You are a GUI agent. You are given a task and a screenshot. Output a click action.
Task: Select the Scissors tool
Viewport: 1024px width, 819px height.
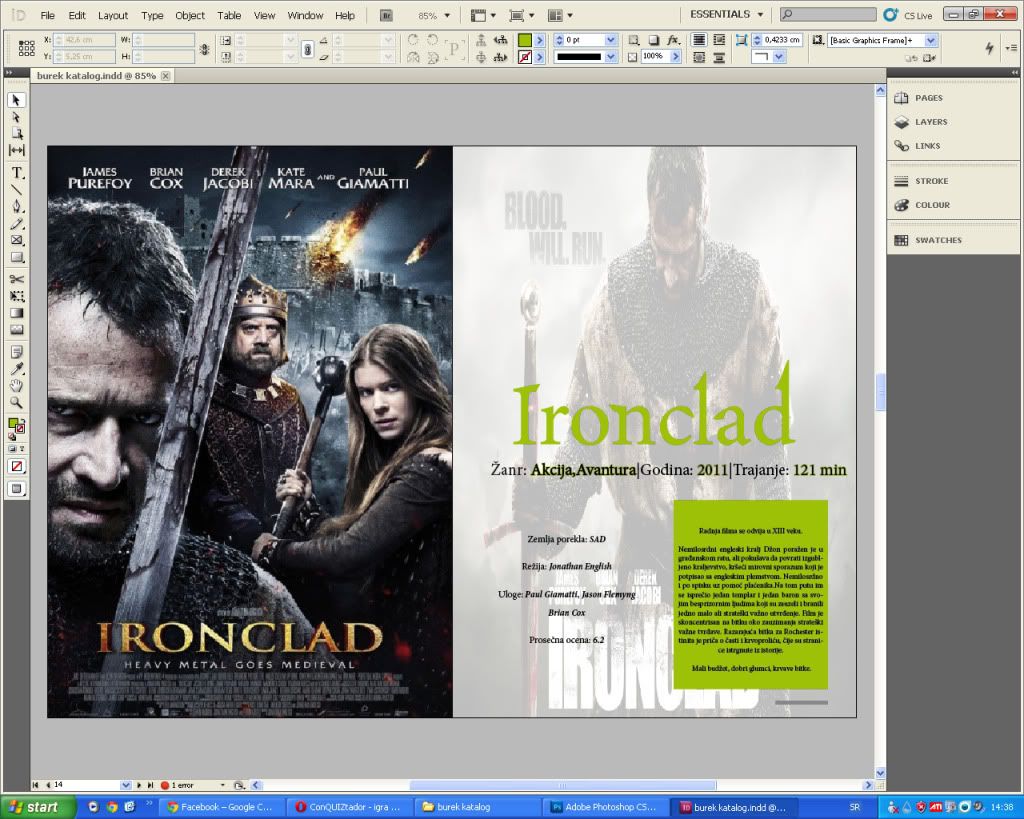click(x=16, y=279)
